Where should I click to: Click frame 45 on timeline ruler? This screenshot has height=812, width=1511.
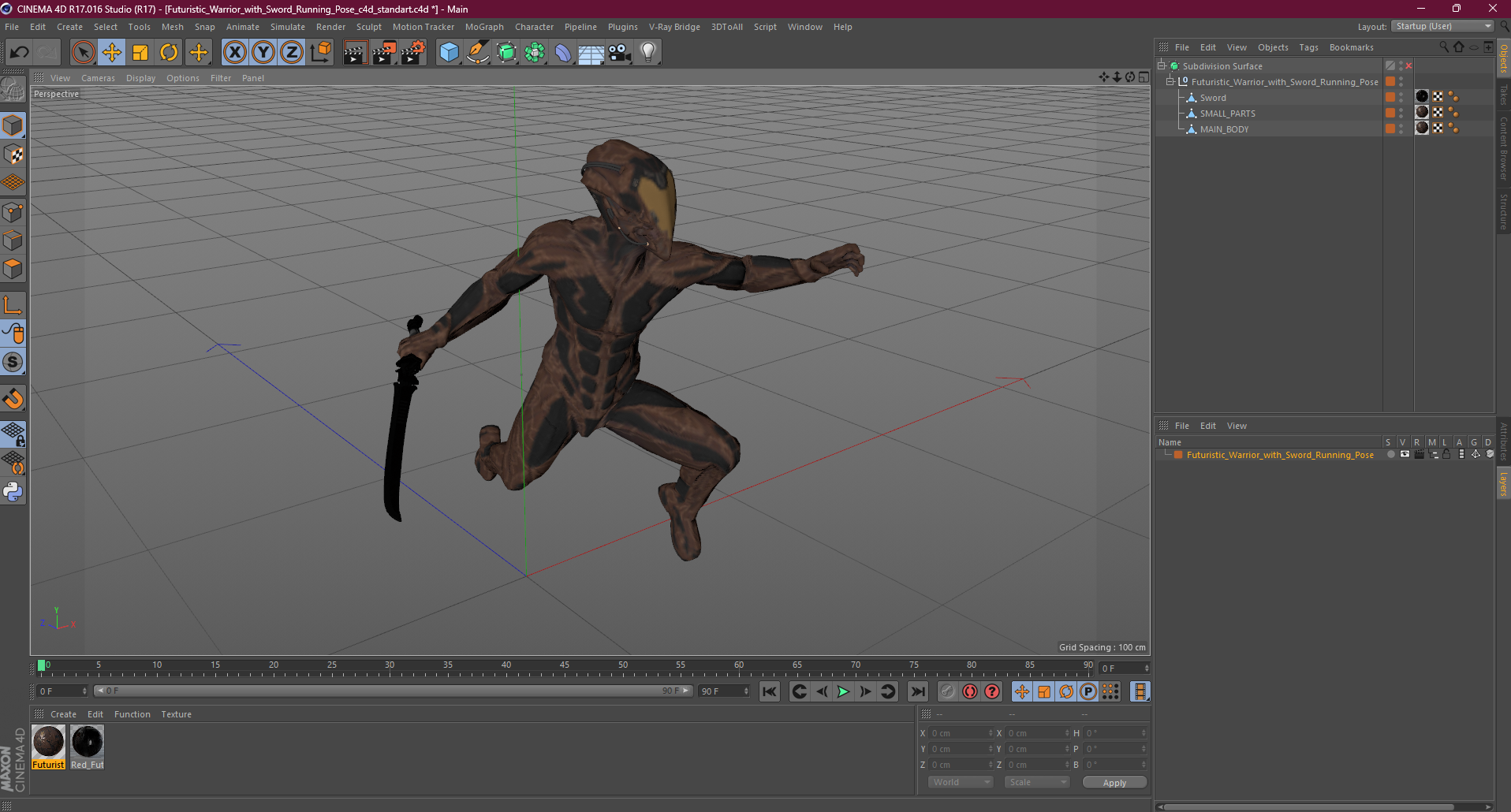tap(565, 665)
